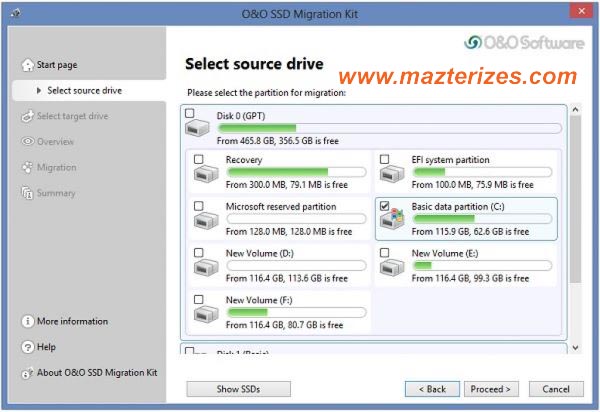Image resolution: width=600 pixels, height=412 pixels.
Task: Click the arrow beside Select source drive
Action: tap(38, 91)
